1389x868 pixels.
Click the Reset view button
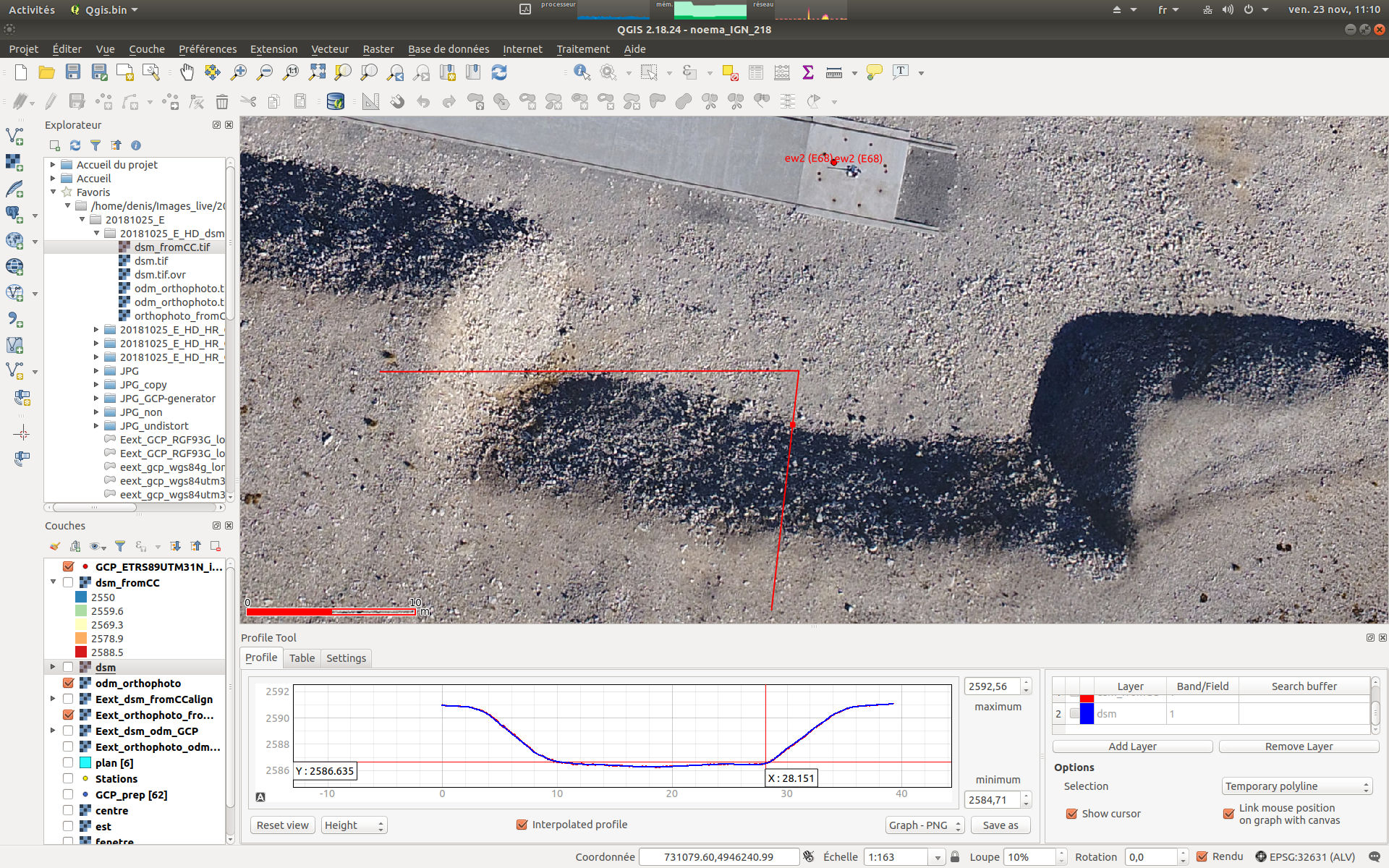tap(282, 825)
